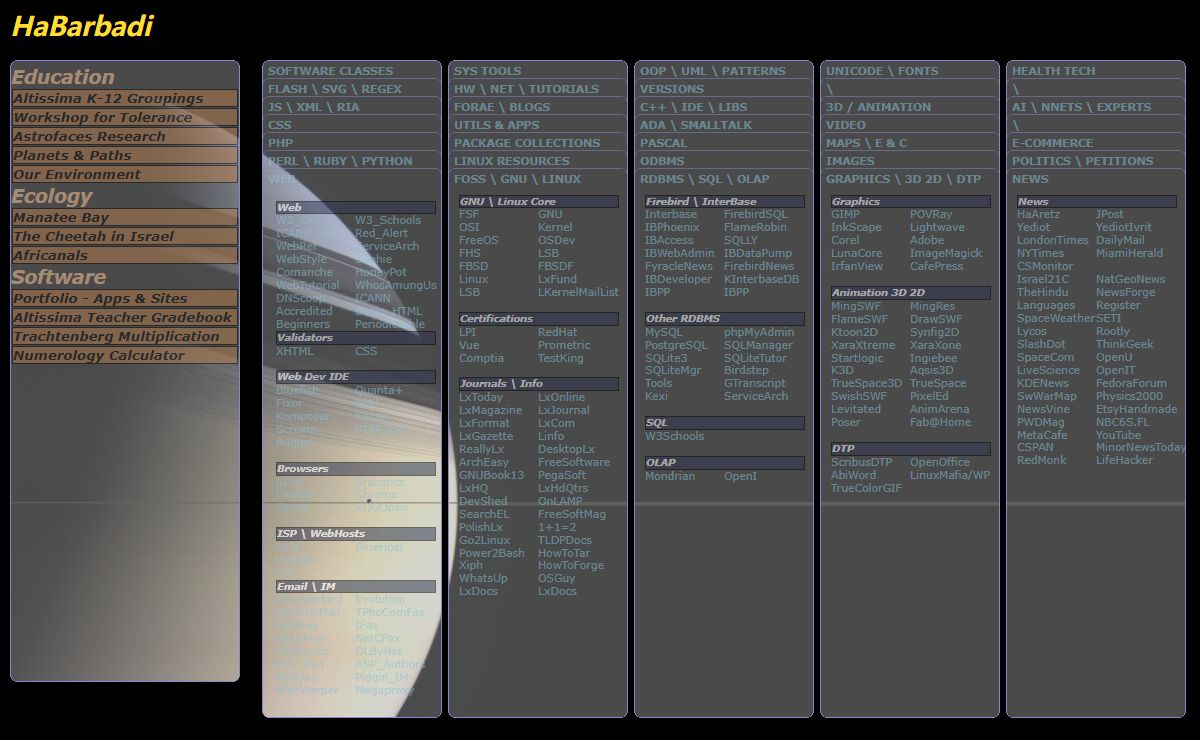Expand the FLASH \ SVG \ REGEX section
This screenshot has height=740, width=1200.
click(351, 89)
